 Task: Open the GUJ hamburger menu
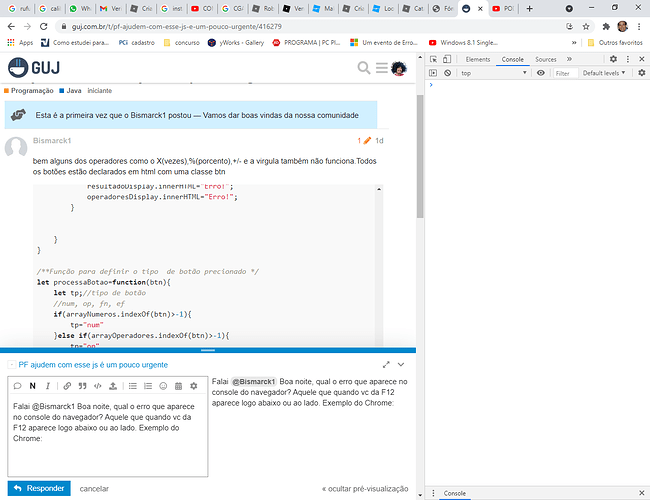point(381,68)
